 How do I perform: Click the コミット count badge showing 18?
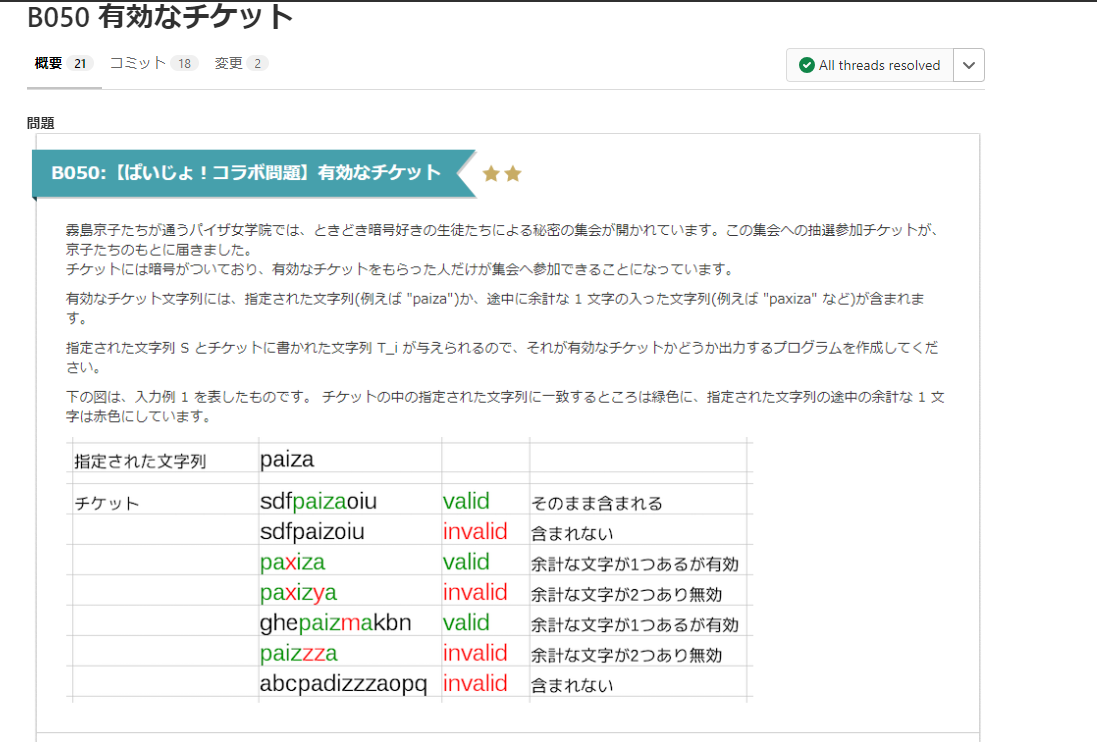(183, 64)
